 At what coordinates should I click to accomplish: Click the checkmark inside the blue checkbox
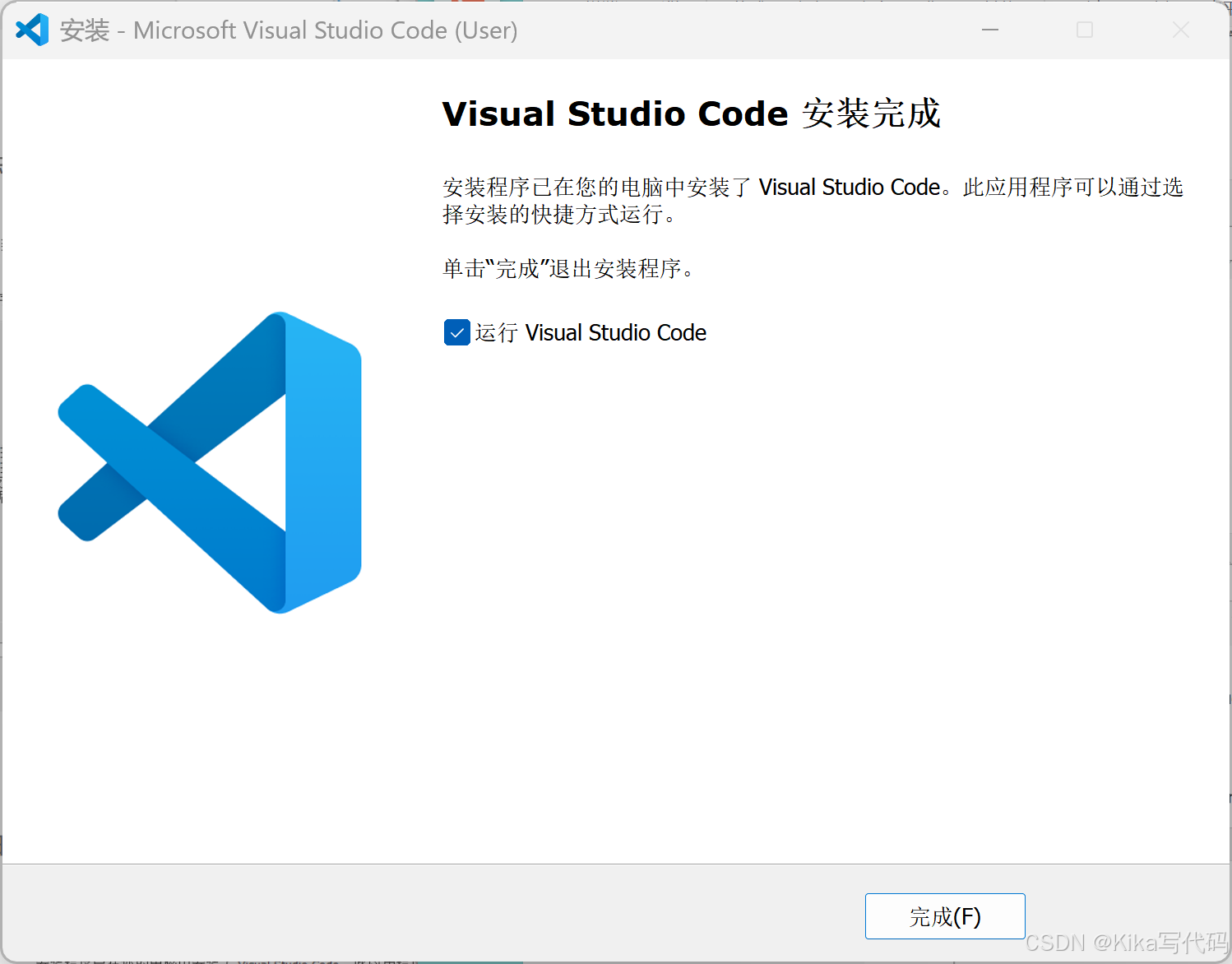[x=456, y=332]
